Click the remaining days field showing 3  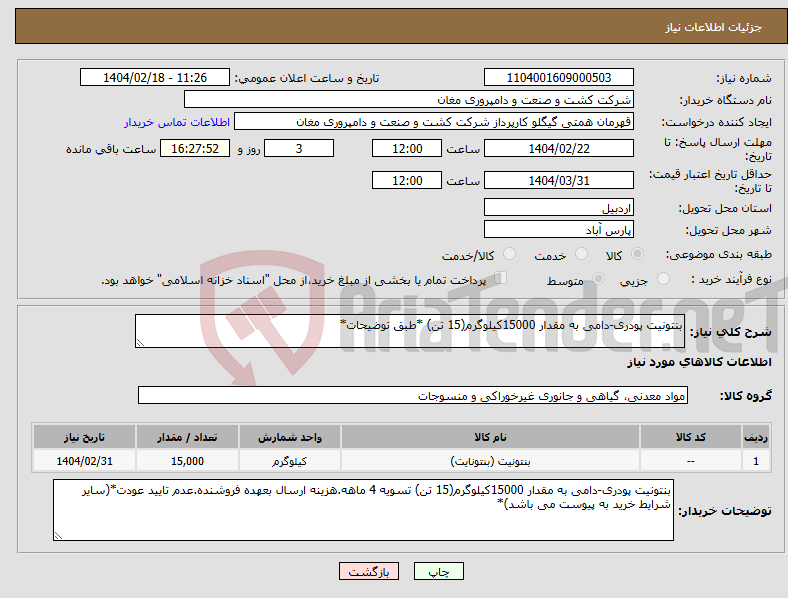coord(299,148)
